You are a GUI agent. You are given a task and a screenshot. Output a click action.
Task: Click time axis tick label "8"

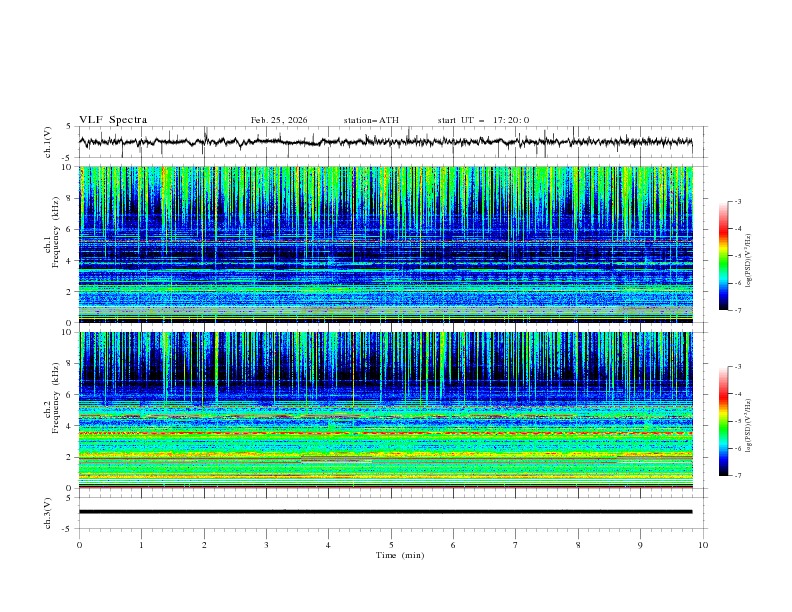click(x=578, y=545)
